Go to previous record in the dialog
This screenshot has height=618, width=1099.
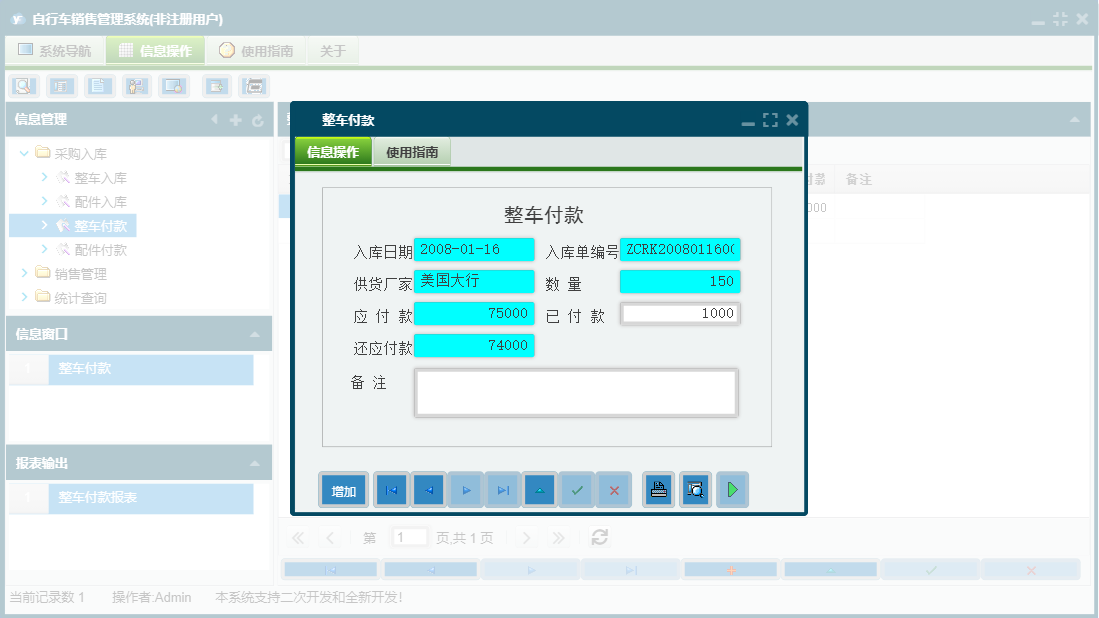tap(428, 489)
